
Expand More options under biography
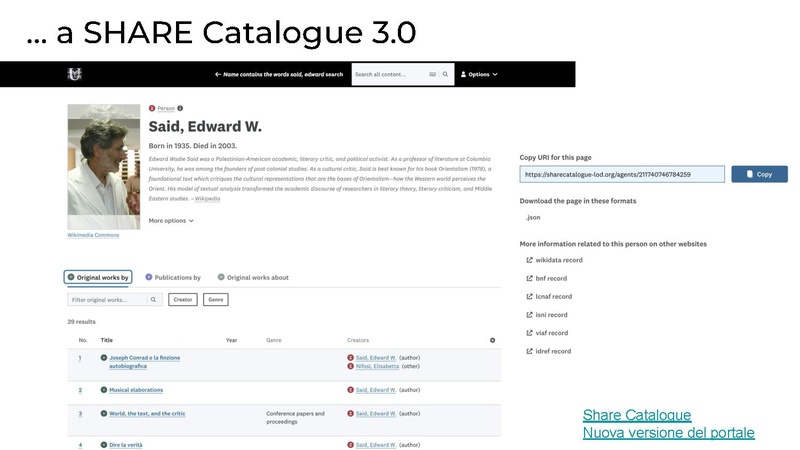coord(171,220)
